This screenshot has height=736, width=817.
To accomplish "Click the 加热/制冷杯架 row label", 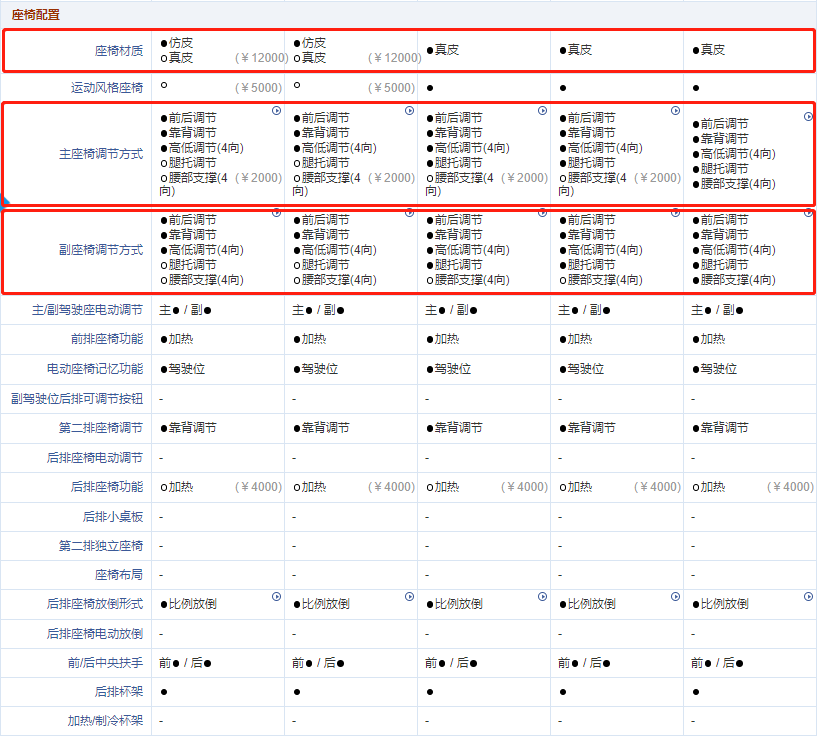I will point(105,720).
